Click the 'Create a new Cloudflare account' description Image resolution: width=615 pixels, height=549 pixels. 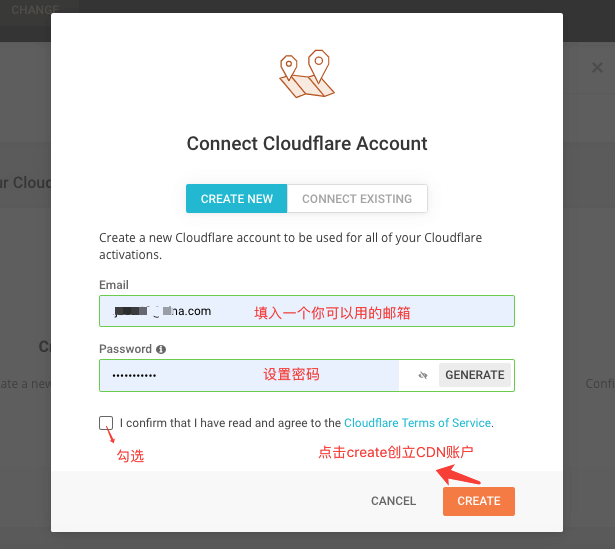point(291,246)
